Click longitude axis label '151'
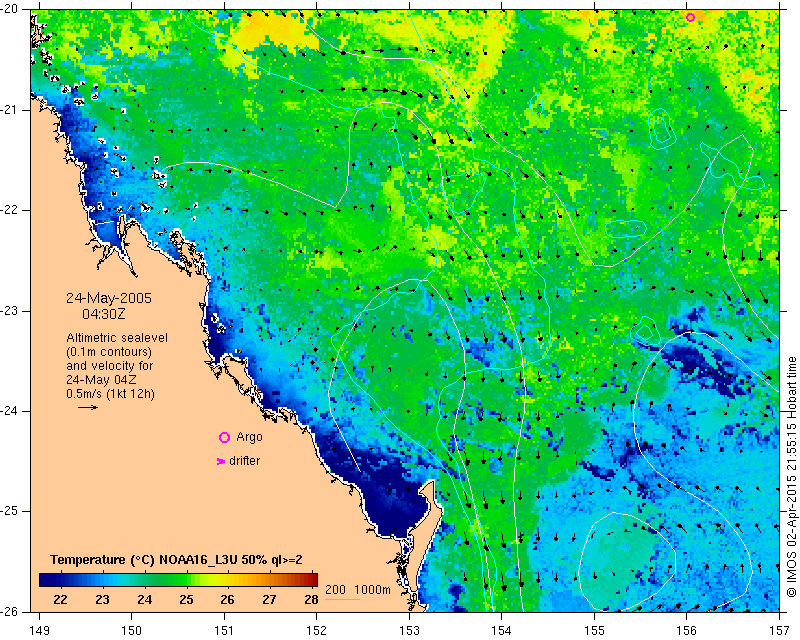Viewport: 800px width, 640px height. (224, 631)
